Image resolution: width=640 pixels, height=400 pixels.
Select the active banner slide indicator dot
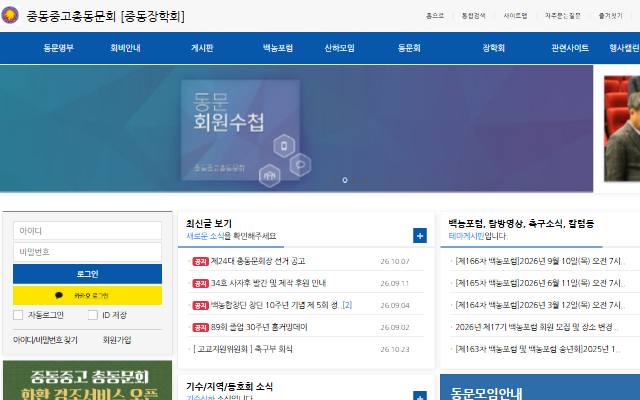tap(345, 180)
